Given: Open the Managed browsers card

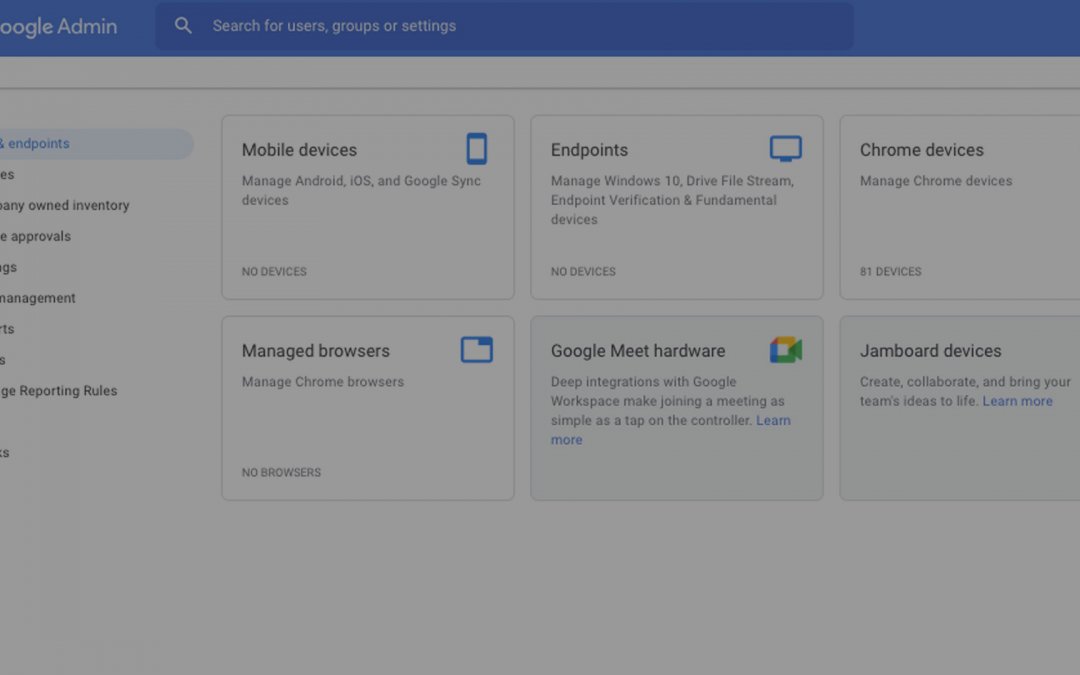Looking at the screenshot, I should pos(368,408).
